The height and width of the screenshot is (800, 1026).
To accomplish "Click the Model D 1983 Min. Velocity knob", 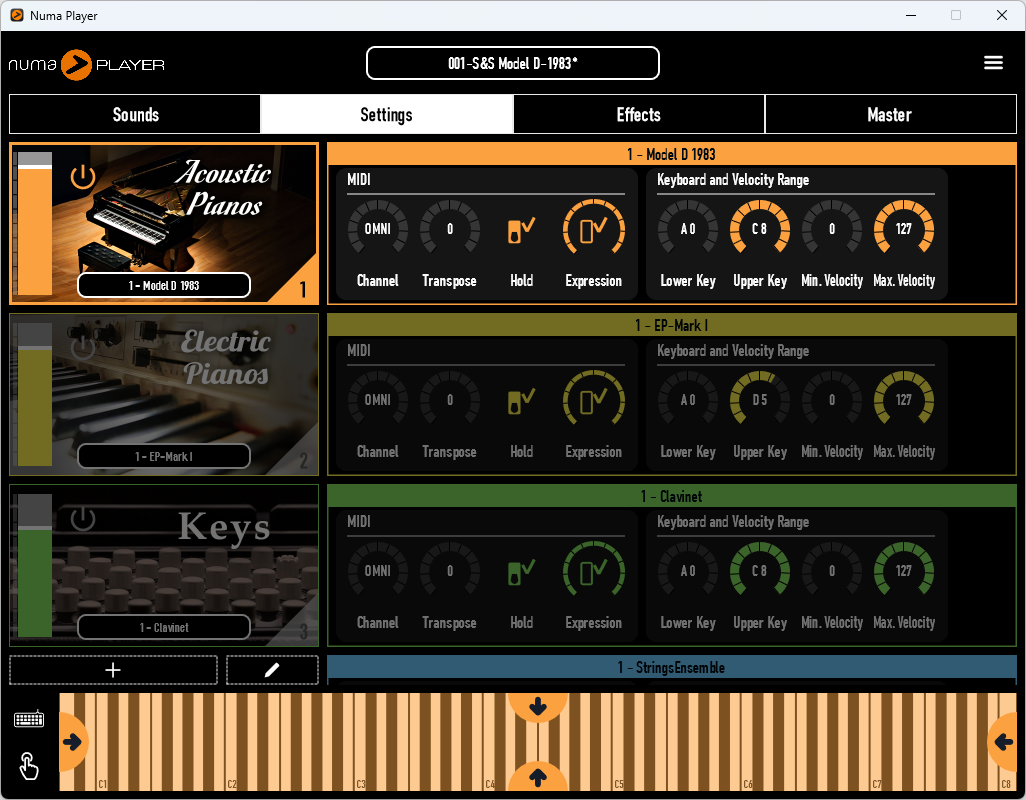I will click(832, 228).
